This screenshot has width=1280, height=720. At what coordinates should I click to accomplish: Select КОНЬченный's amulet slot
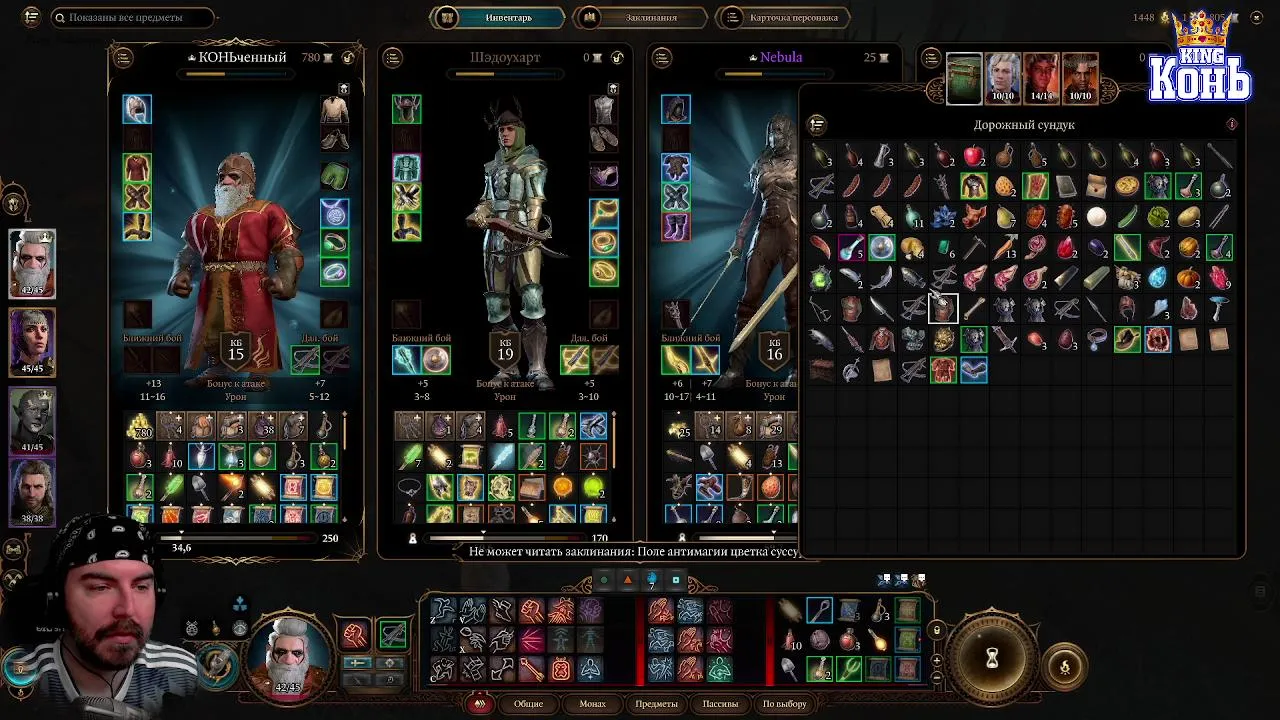click(x=334, y=213)
